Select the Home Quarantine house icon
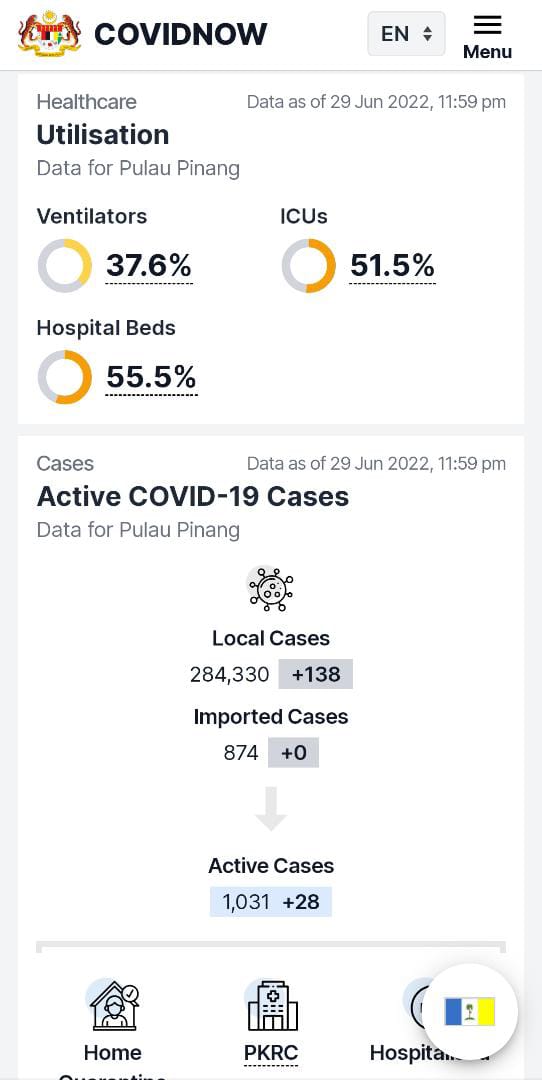542x1080 pixels. tap(114, 1005)
